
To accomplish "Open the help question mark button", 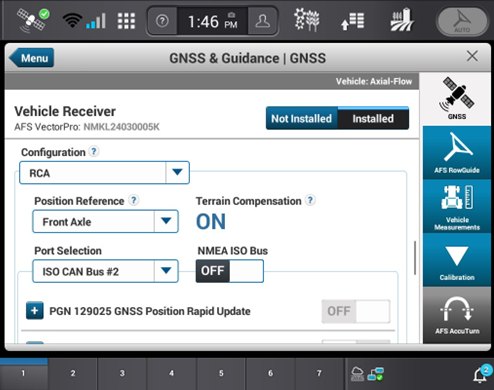I will click(162, 21).
